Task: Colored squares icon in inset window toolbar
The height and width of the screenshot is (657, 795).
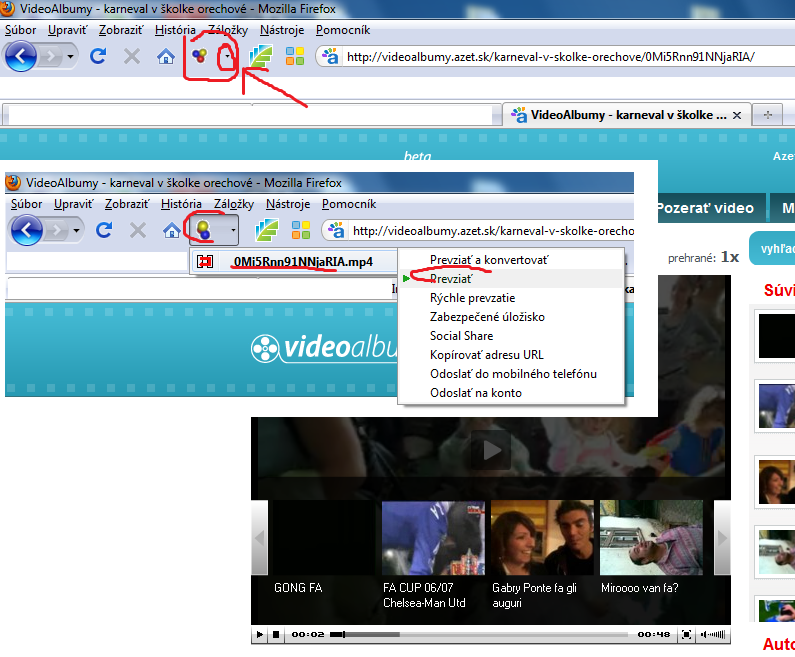Action: [301, 230]
